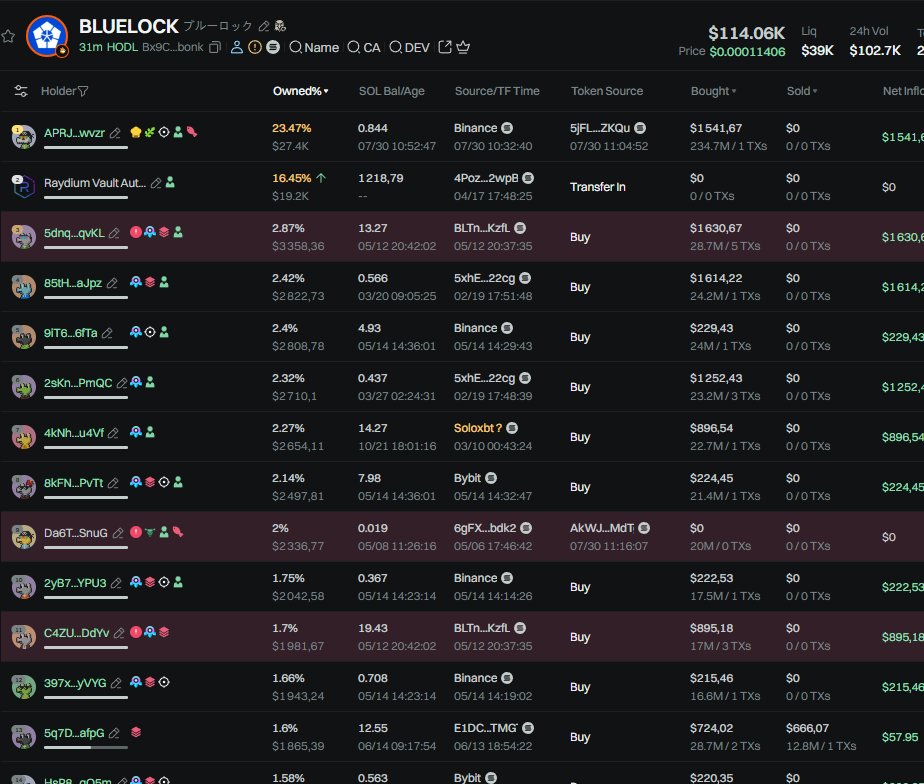Click the Source/TF Time column header
Viewport: 924px width, 784px height.
pos(497,91)
